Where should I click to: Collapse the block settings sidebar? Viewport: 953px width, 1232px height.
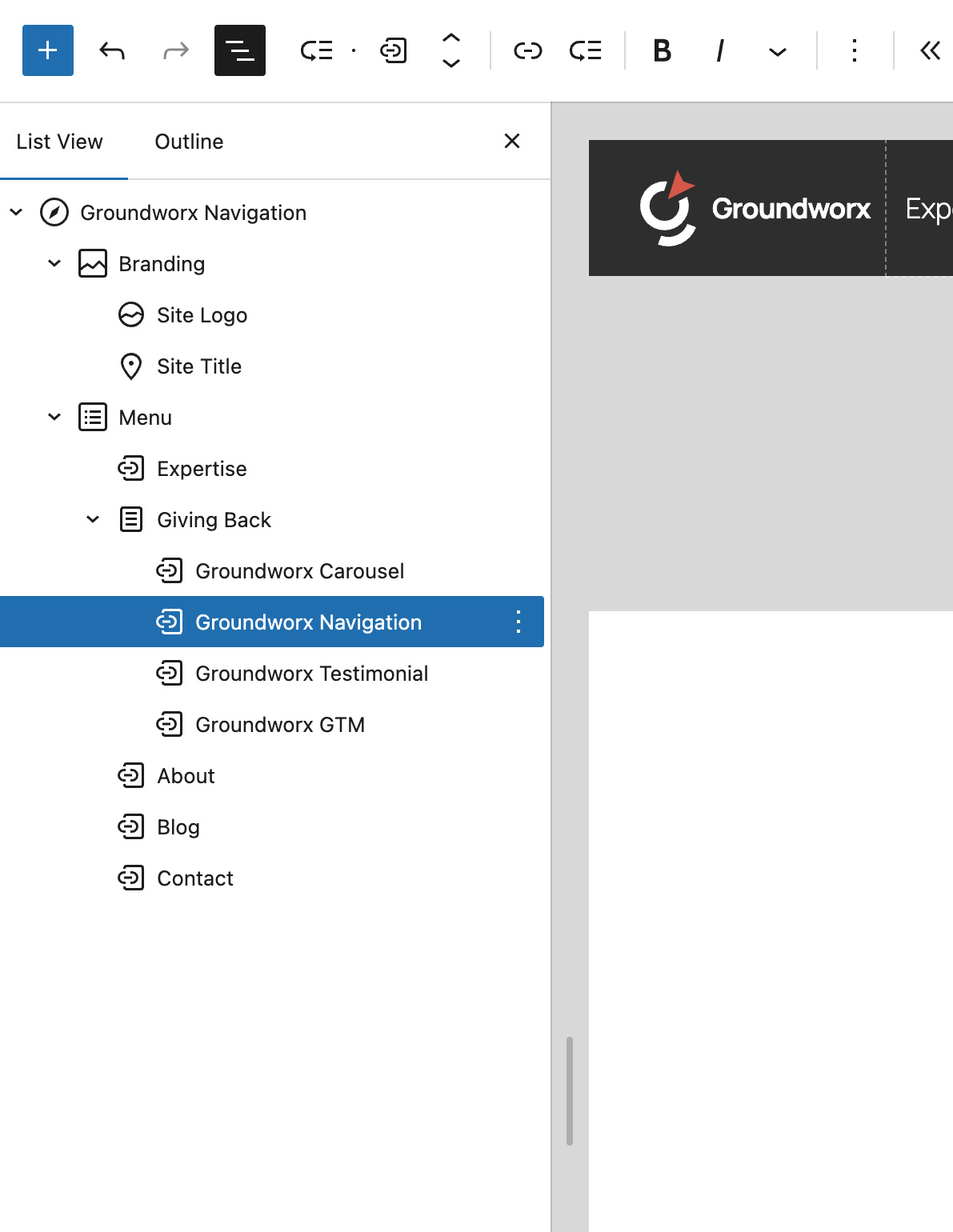(x=929, y=50)
